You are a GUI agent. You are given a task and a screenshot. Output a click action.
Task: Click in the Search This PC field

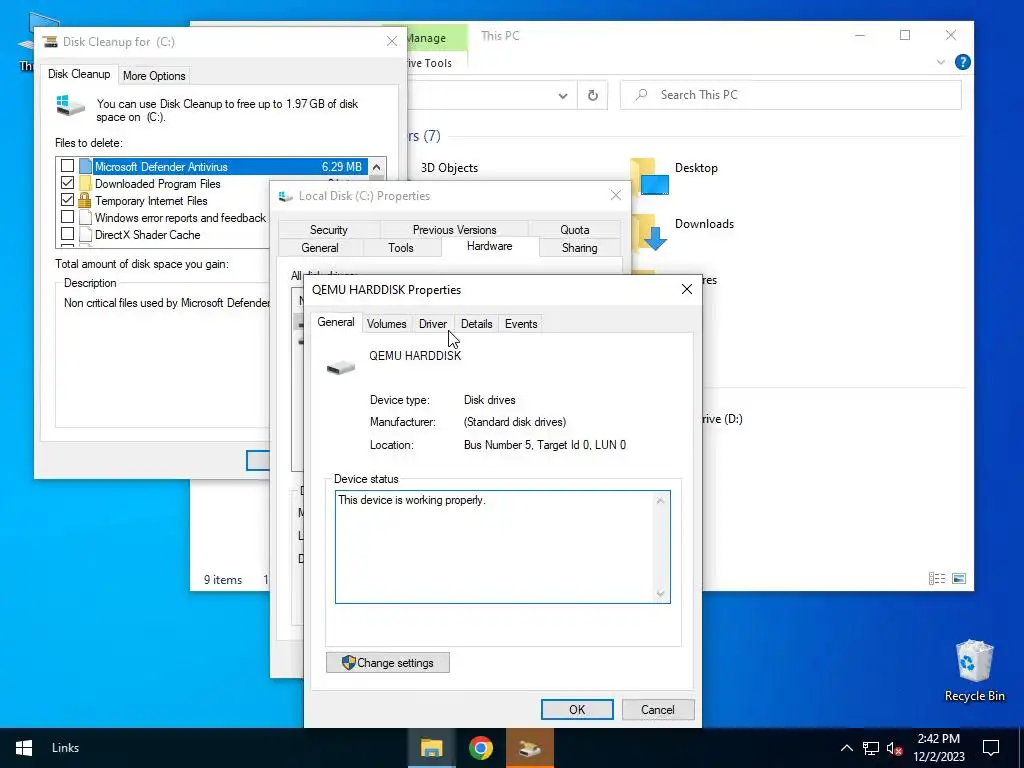(790, 95)
